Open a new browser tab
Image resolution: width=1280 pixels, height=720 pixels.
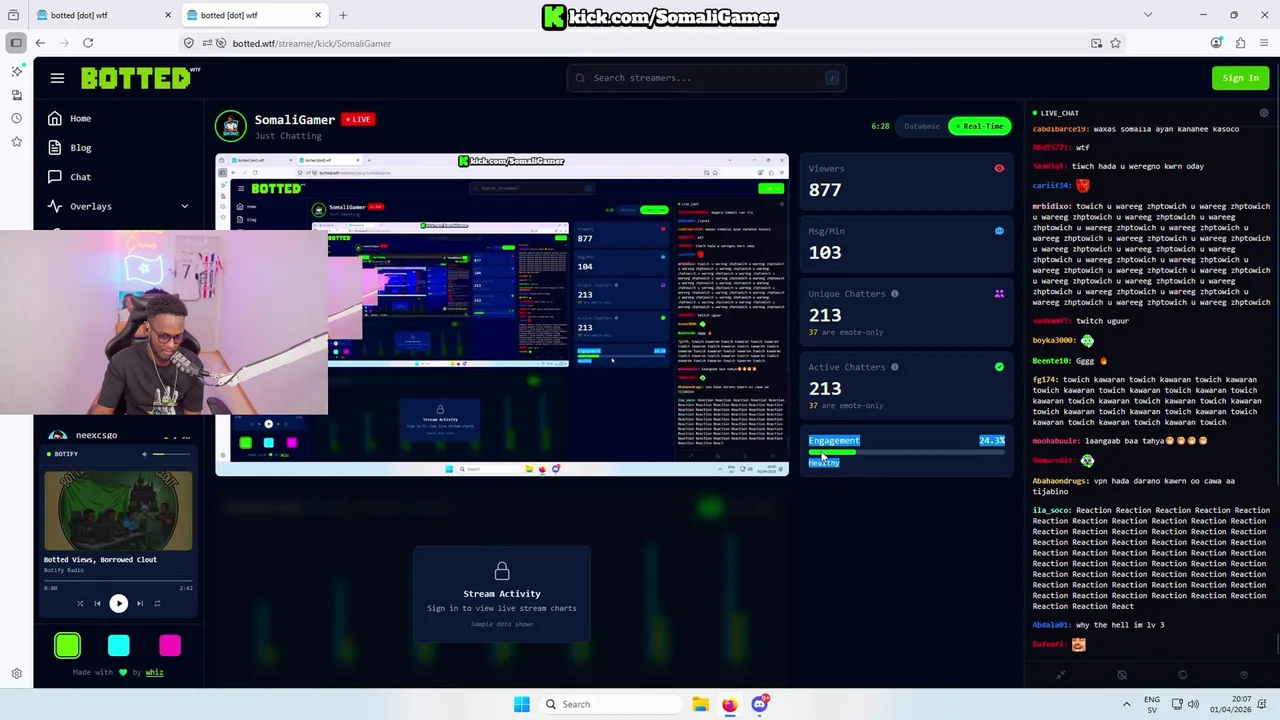pos(343,15)
